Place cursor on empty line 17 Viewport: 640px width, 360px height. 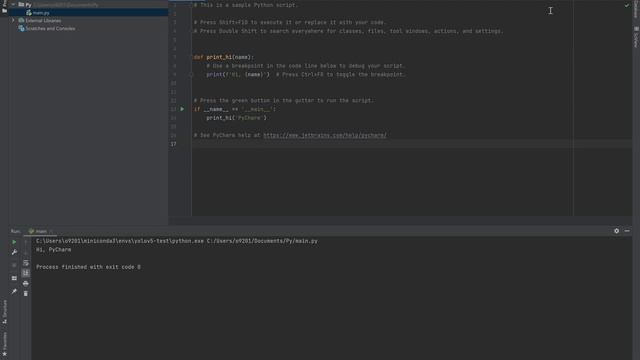(412, 144)
